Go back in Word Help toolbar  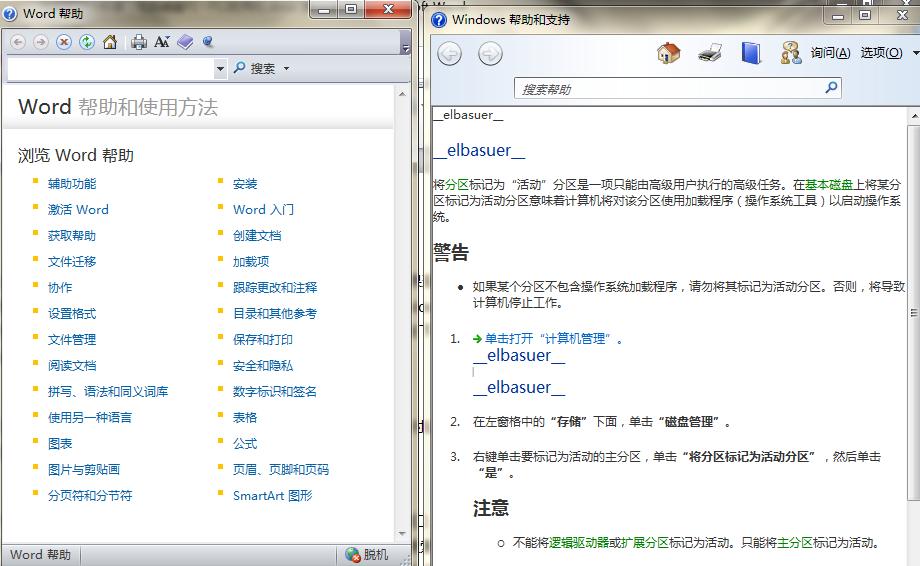click(18, 42)
